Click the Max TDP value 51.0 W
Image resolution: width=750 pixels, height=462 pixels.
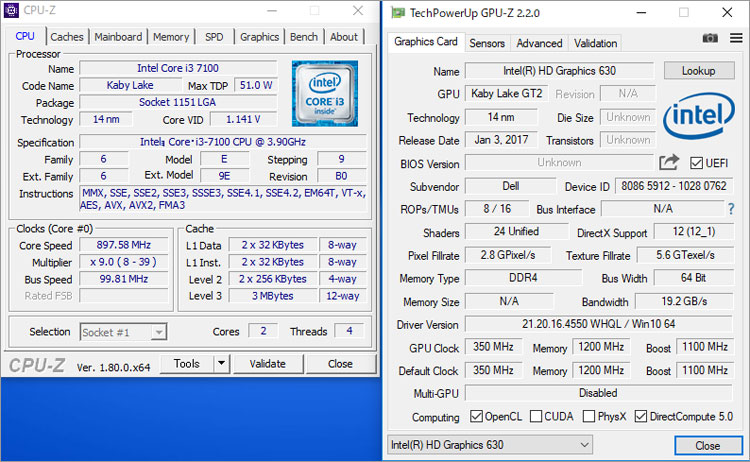point(255,85)
